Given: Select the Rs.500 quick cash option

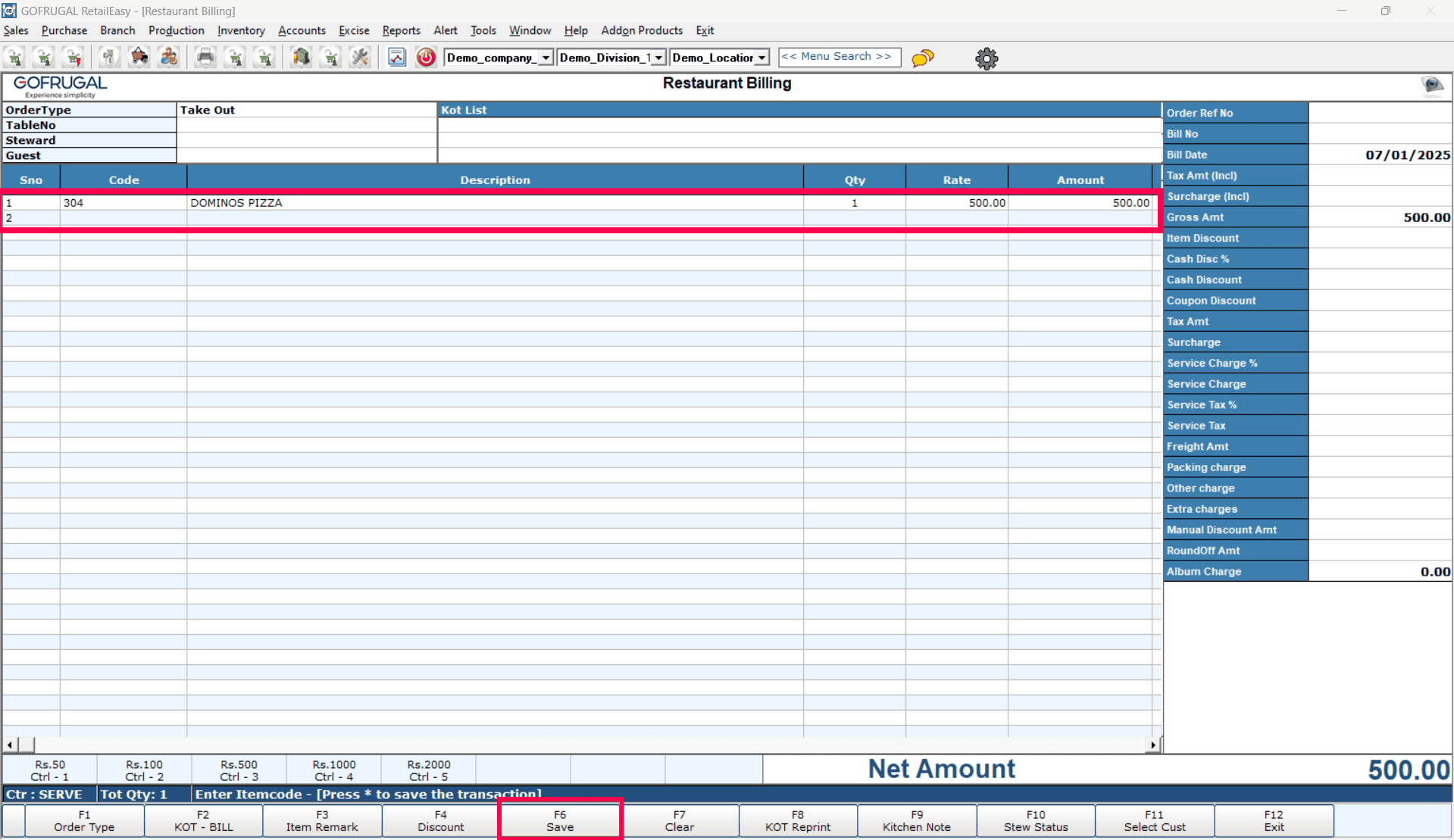Looking at the screenshot, I should pyautogui.click(x=239, y=770).
